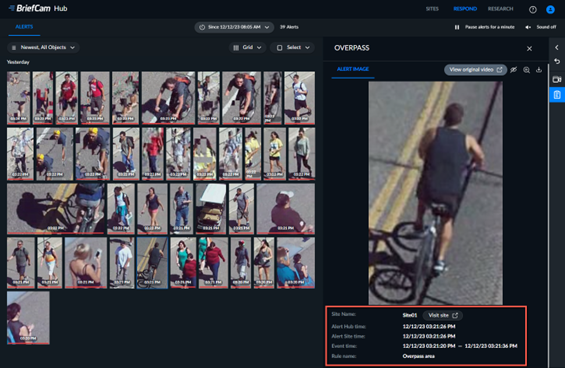565x368 pixels.
Task: Select the ALERTS tab
Action: click(x=24, y=27)
